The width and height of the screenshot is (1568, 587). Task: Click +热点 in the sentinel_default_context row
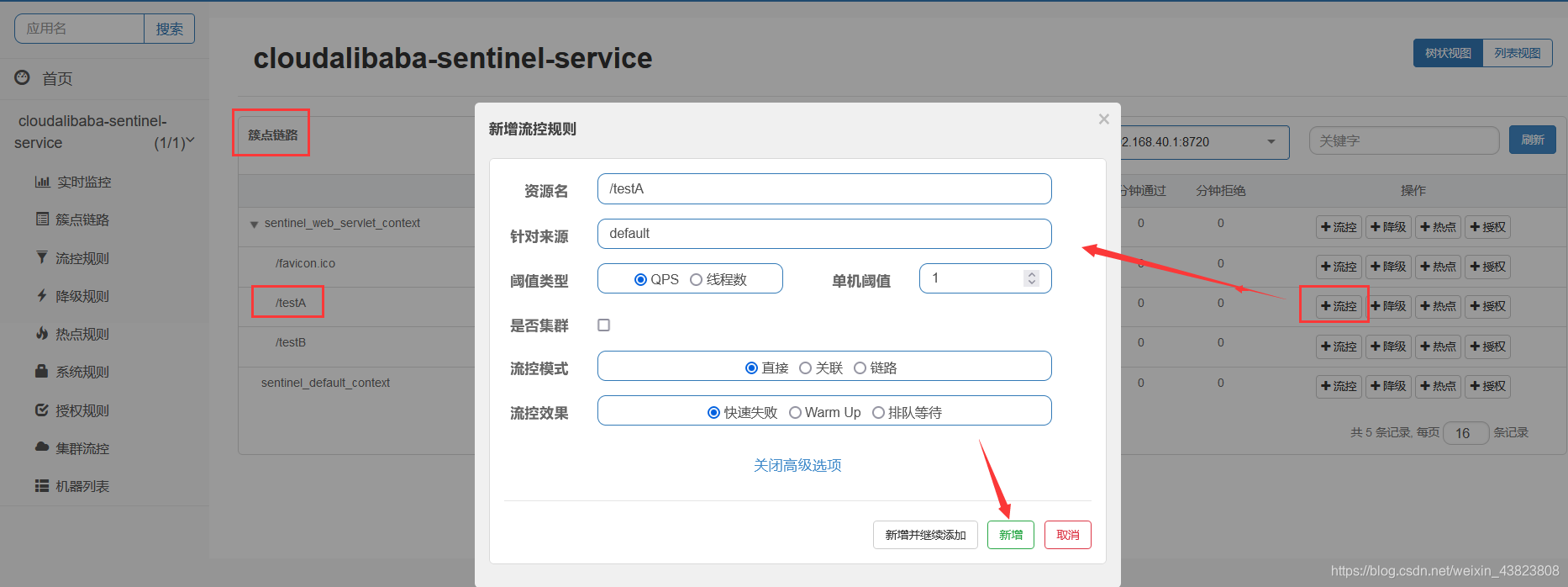pos(1438,386)
